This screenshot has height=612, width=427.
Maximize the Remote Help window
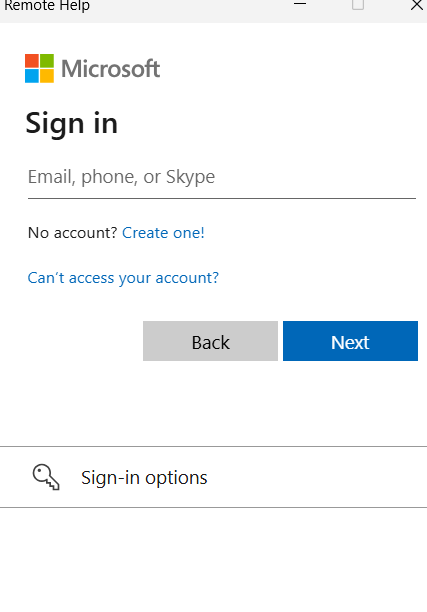tap(358, 4)
